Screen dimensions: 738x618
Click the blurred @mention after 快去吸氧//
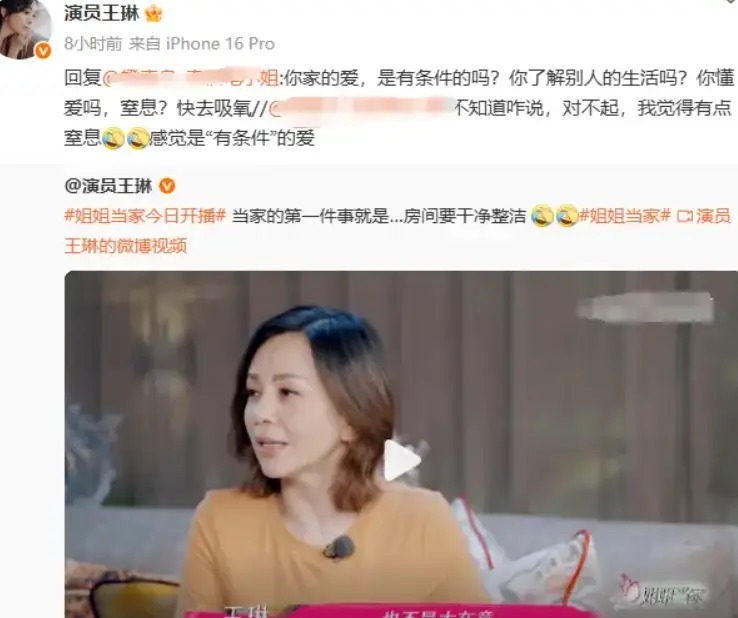361,108
